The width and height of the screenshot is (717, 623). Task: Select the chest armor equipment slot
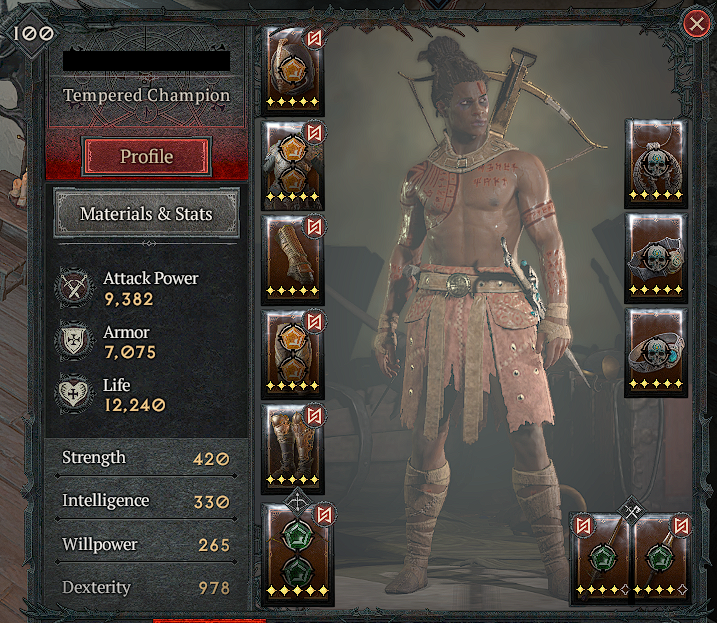(x=293, y=165)
